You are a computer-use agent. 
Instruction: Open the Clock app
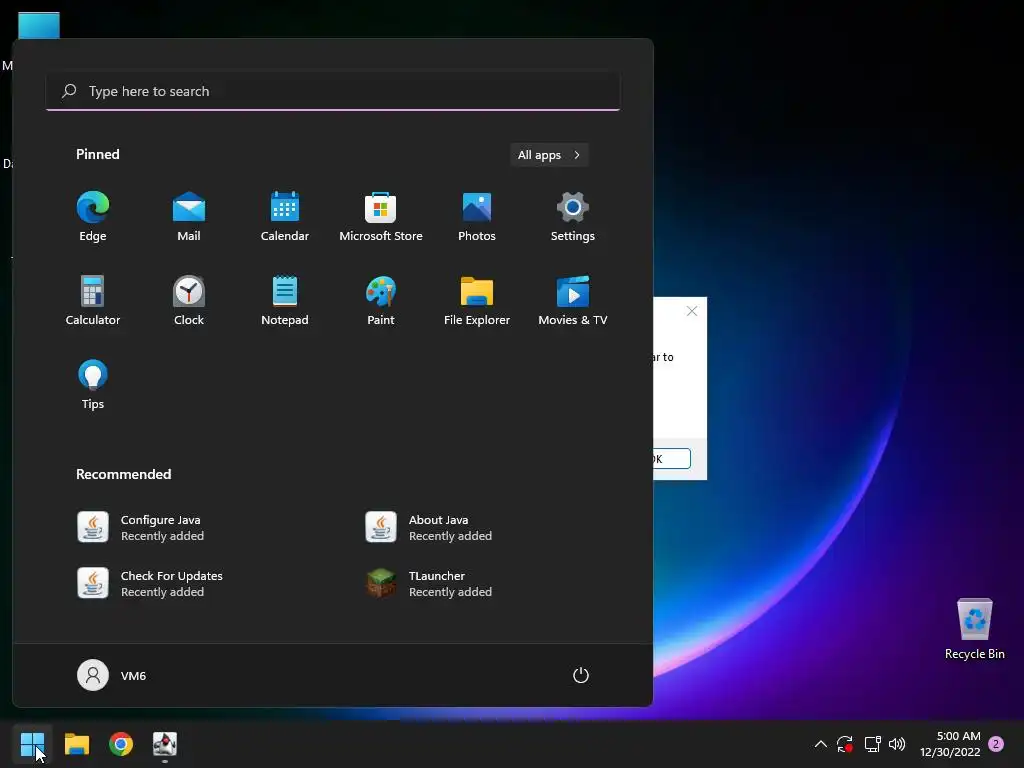pyautogui.click(x=189, y=300)
